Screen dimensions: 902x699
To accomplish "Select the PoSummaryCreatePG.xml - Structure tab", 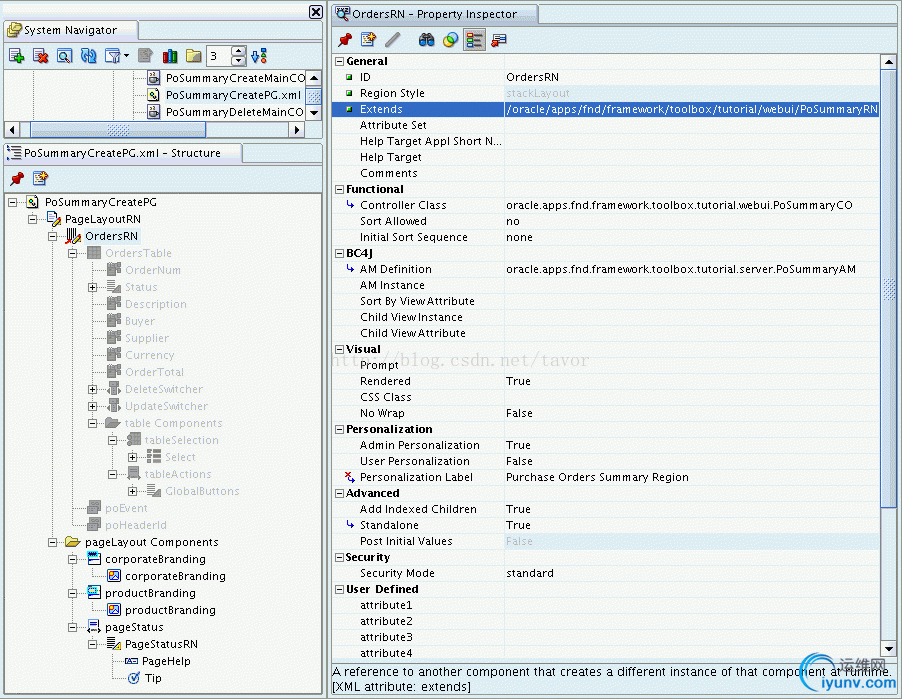I will point(123,153).
